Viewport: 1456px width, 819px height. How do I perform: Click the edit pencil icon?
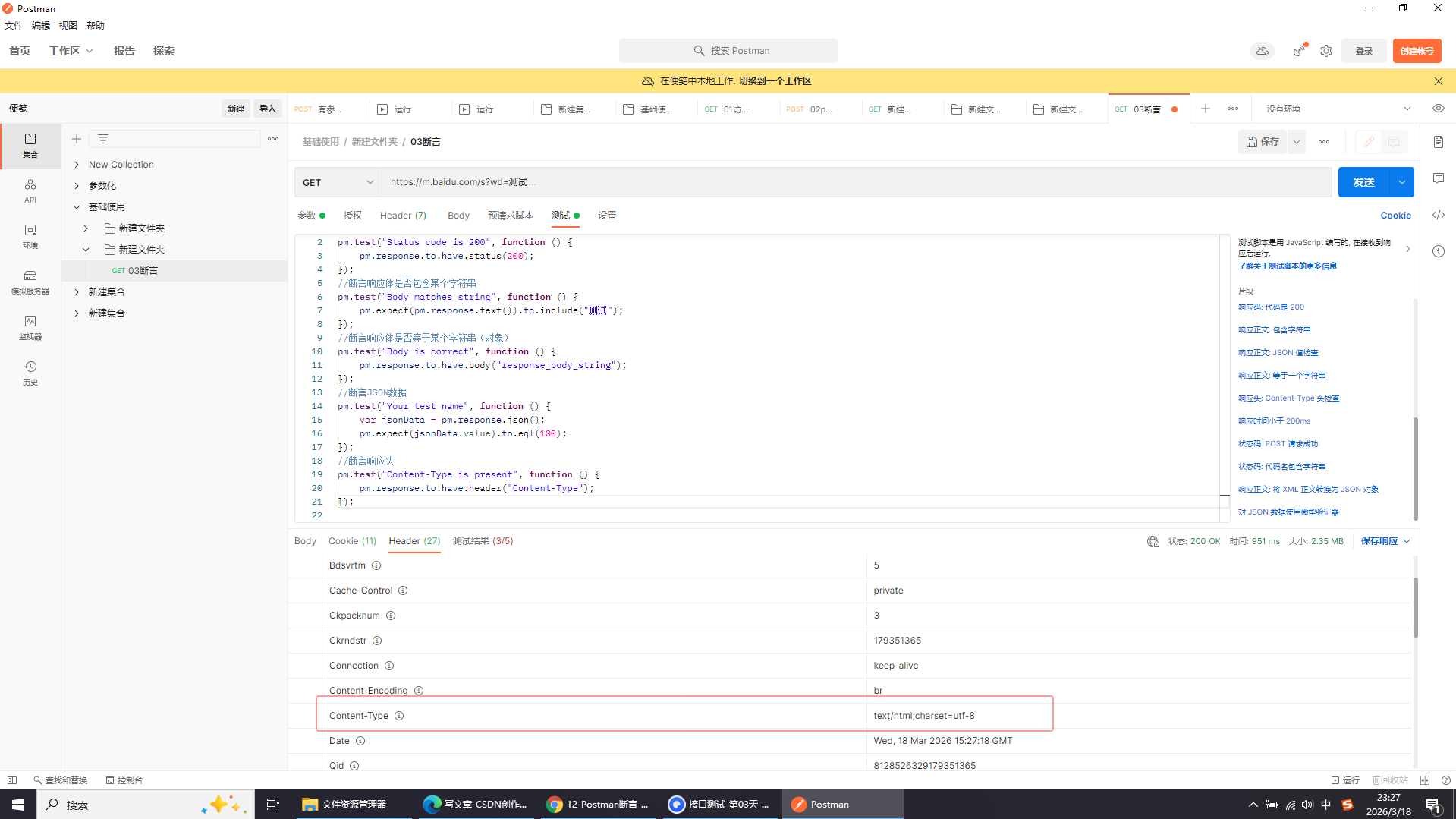click(x=1369, y=142)
